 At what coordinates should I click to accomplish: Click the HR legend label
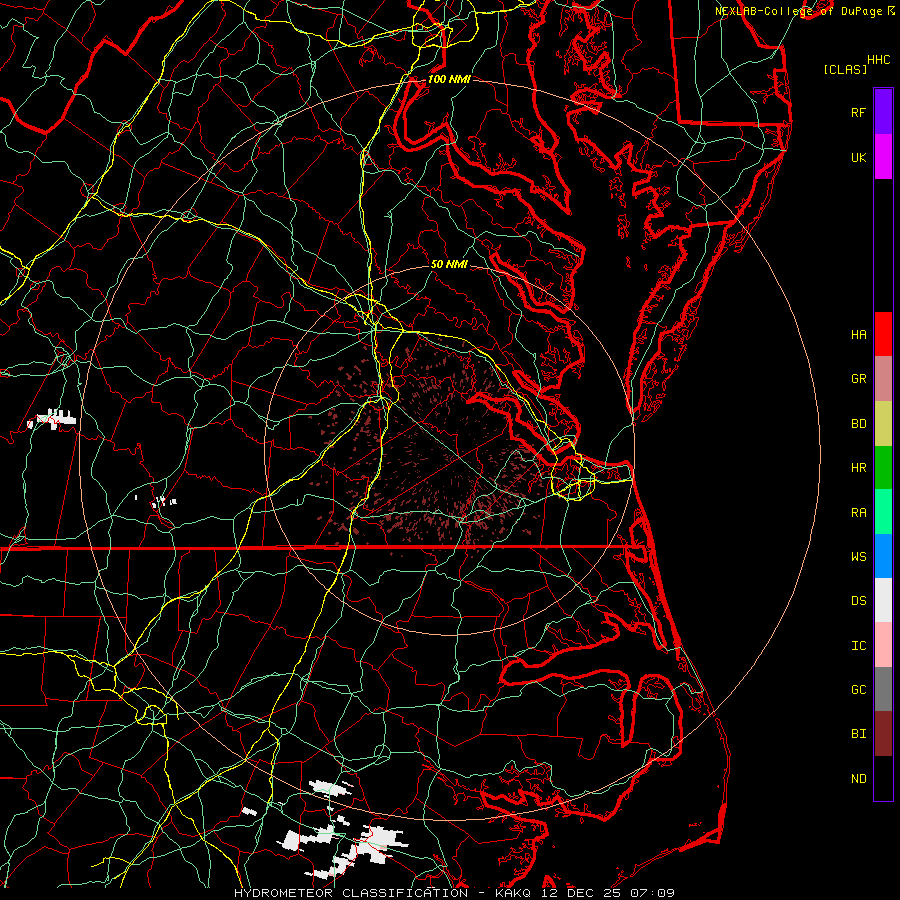point(858,467)
